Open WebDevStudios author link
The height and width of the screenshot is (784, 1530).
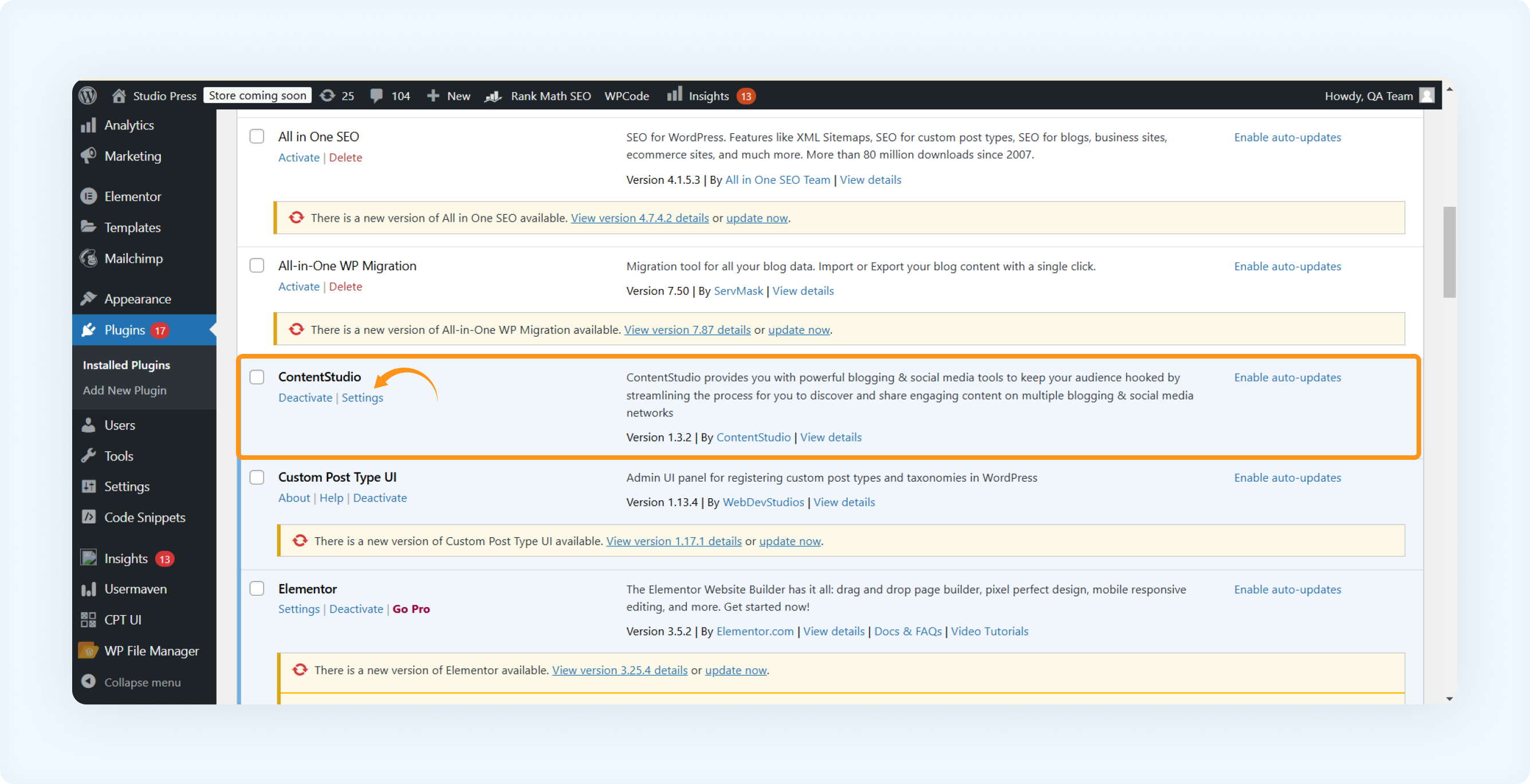click(763, 502)
